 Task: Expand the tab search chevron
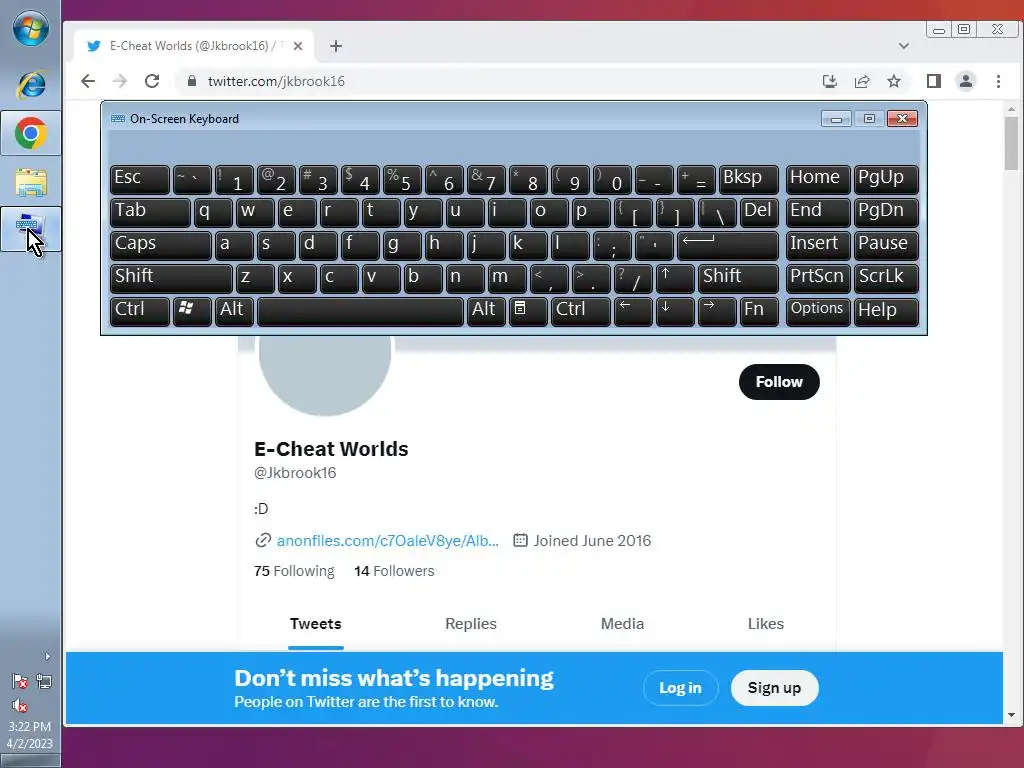click(904, 46)
